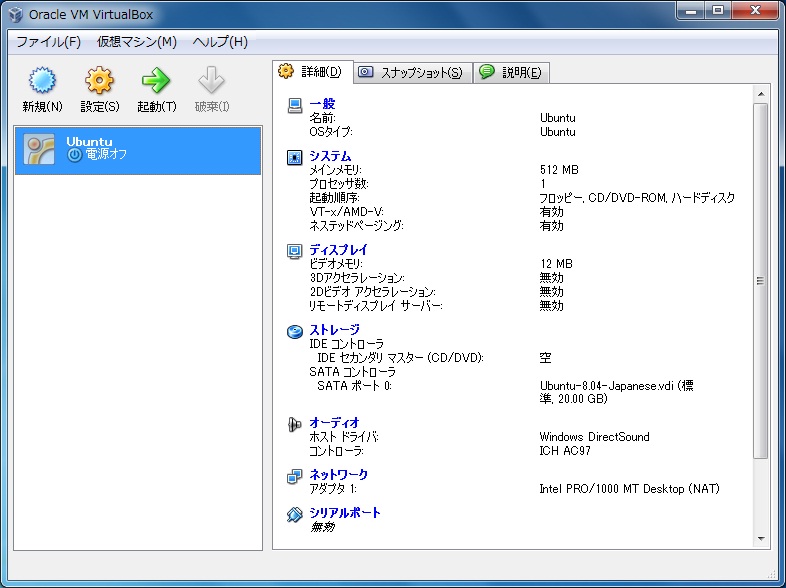The image size is (786, 588).
Task: Switch to the 説明(E) tab
Action: point(512,73)
